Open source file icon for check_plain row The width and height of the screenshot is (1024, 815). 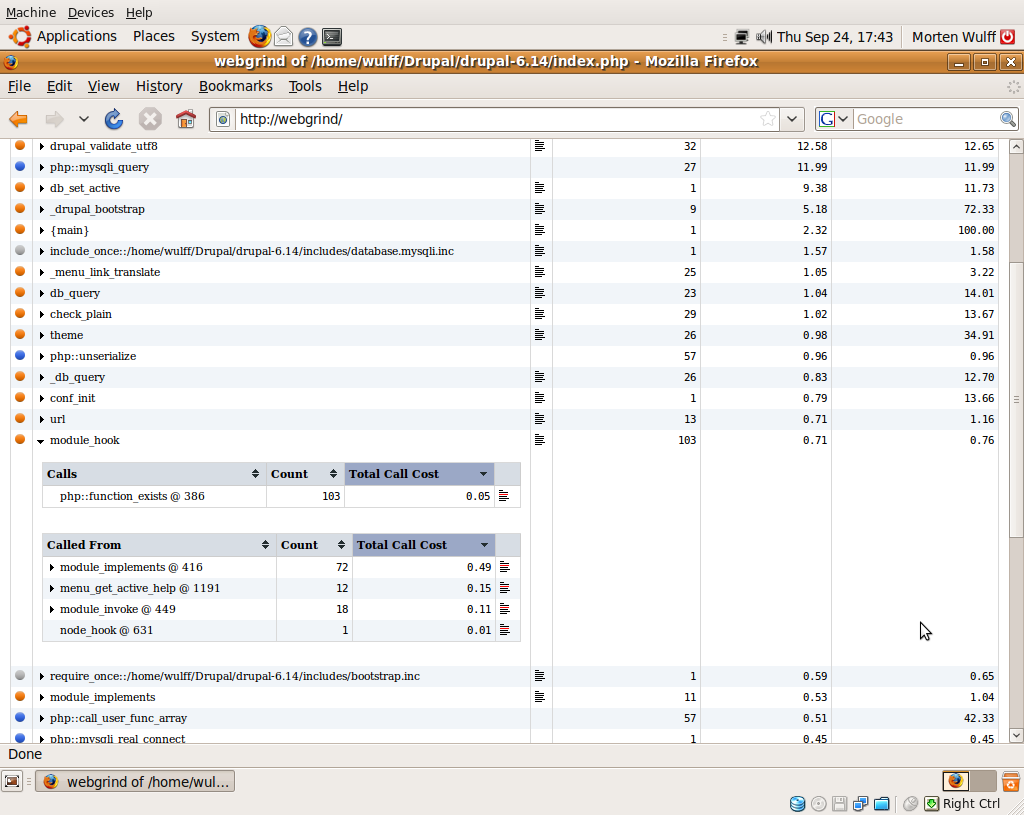coord(539,313)
